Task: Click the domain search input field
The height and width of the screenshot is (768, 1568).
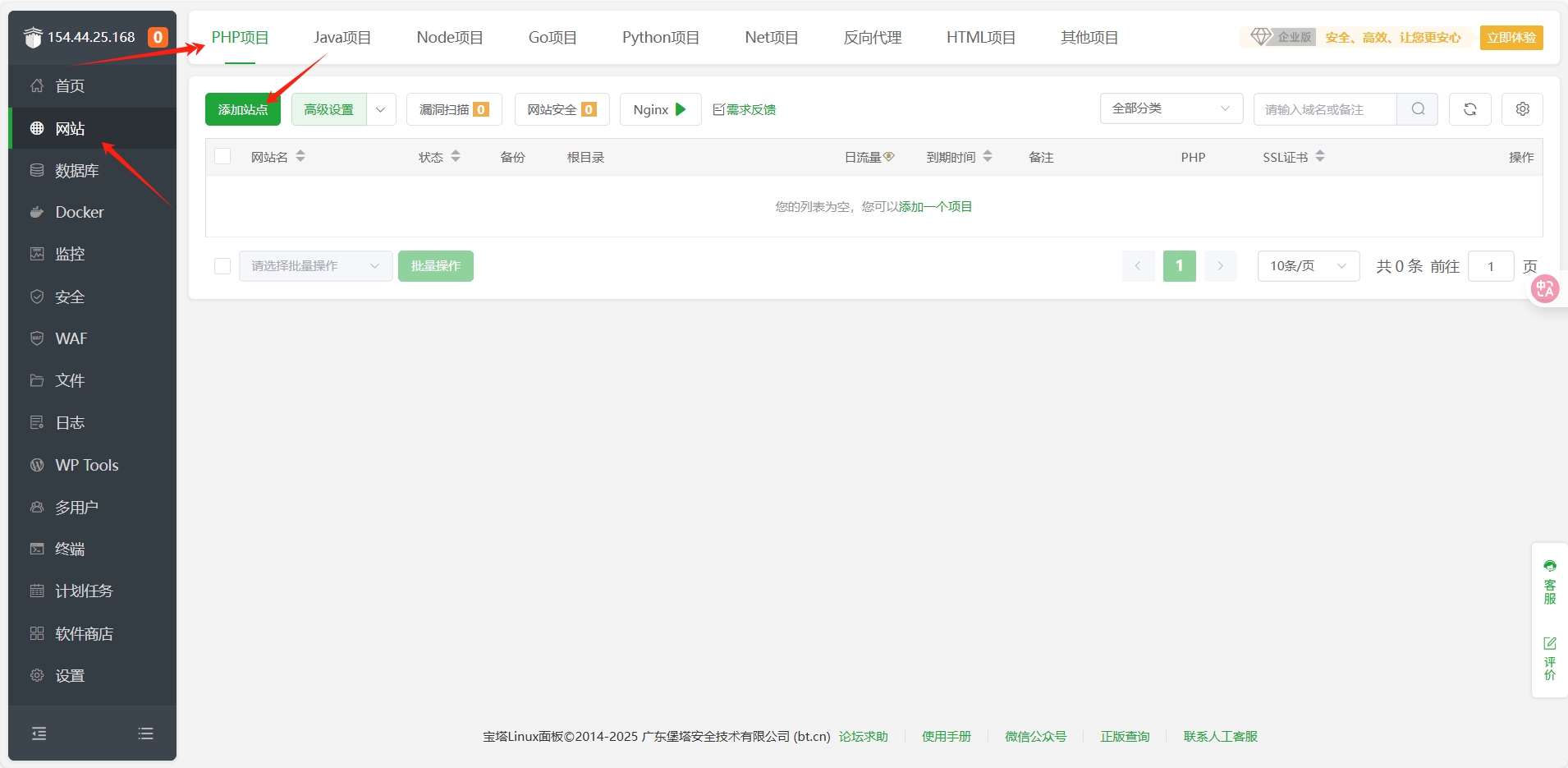Action: click(x=1324, y=109)
